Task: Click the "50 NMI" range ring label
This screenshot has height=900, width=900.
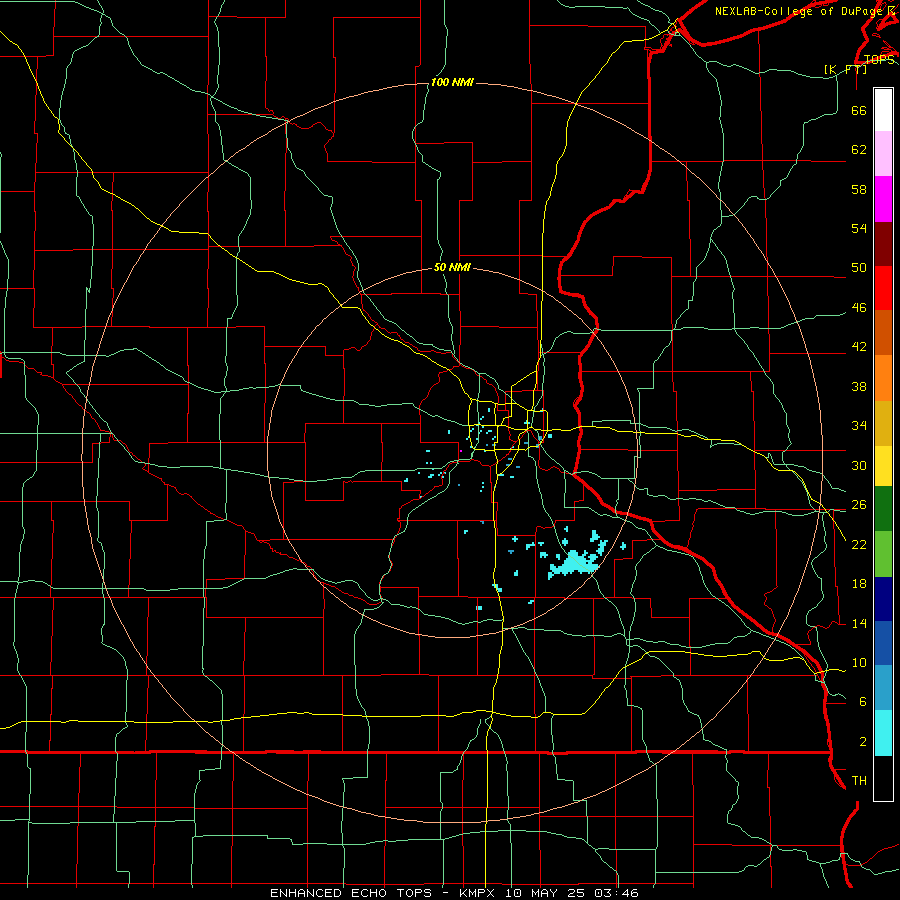Action: [x=452, y=267]
